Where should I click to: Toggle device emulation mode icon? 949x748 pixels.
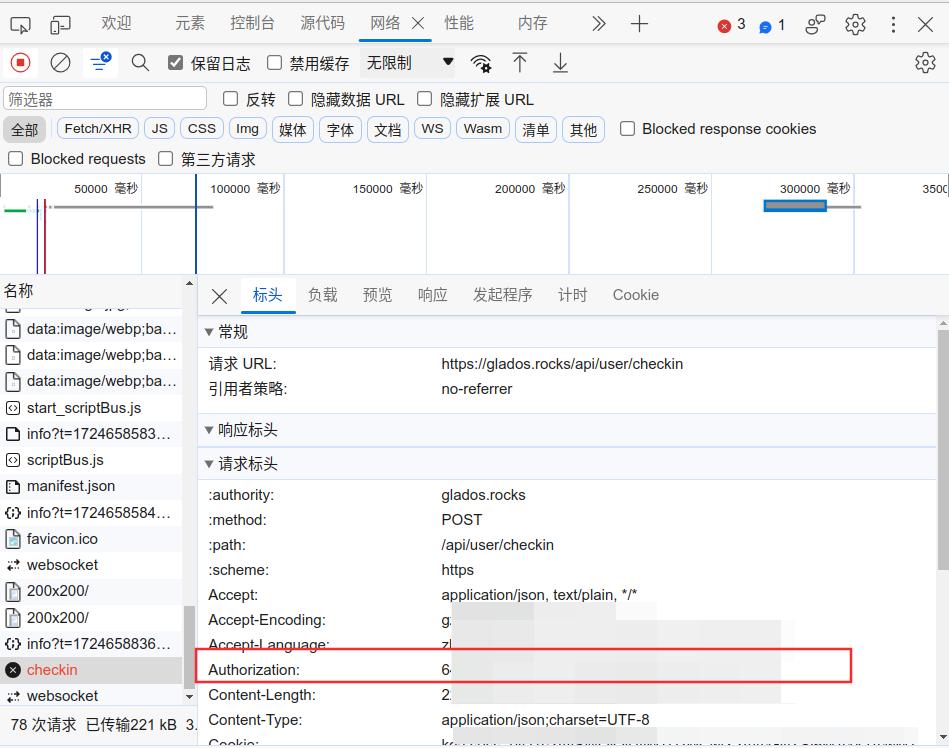[x=60, y=24]
